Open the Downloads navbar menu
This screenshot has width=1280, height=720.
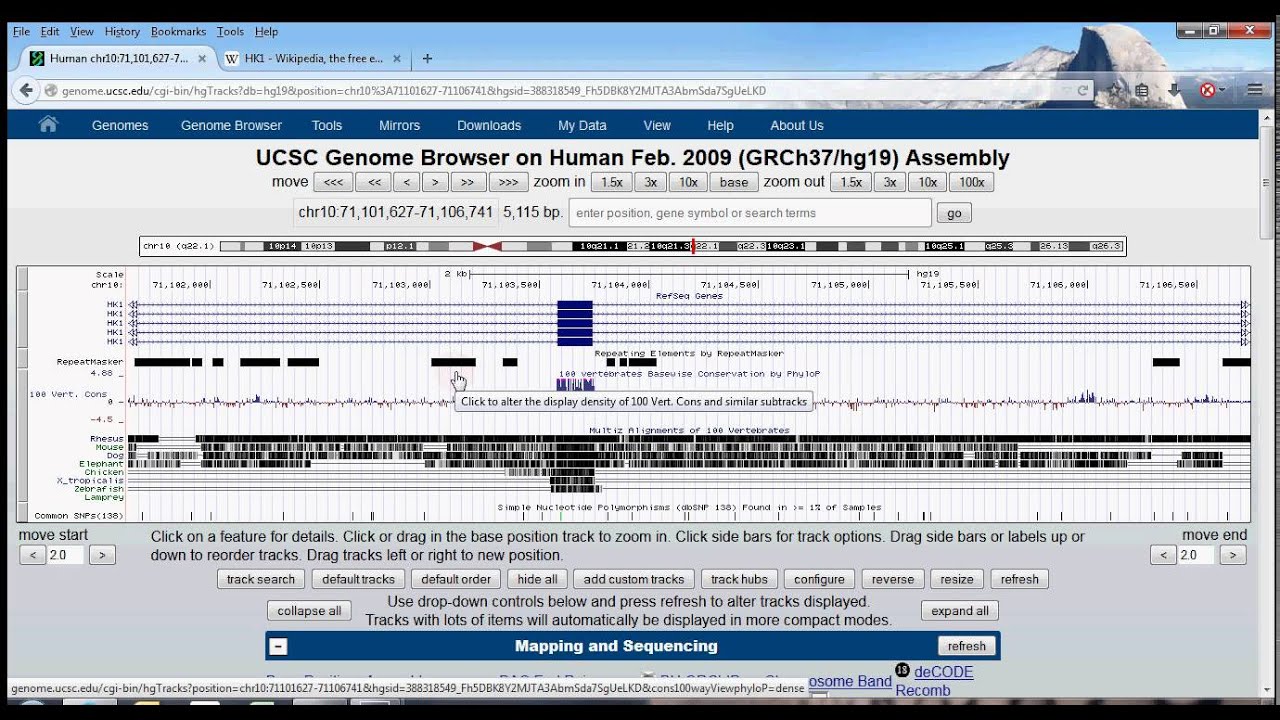pos(489,125)
